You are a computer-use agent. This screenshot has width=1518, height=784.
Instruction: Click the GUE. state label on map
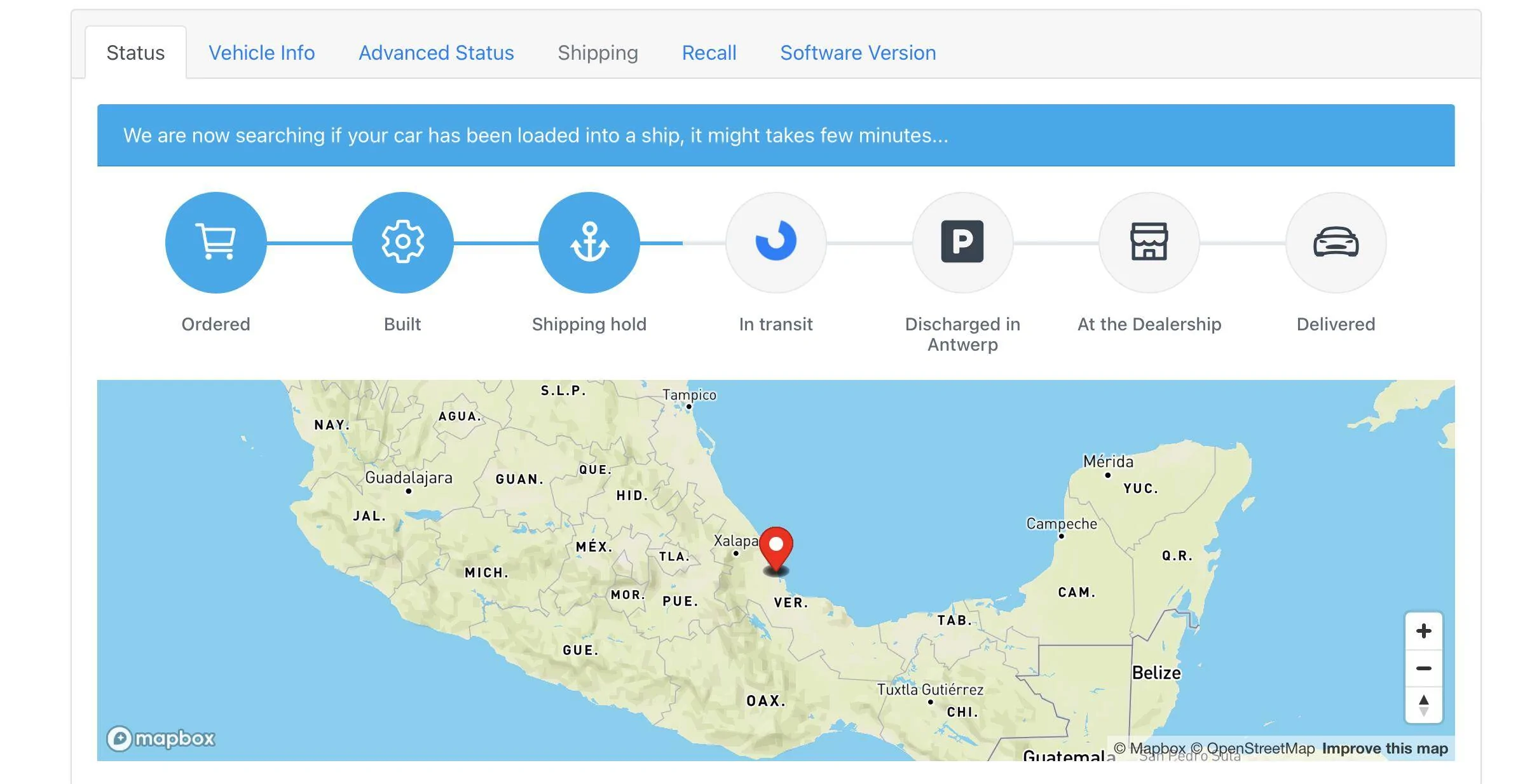(580, 650)
